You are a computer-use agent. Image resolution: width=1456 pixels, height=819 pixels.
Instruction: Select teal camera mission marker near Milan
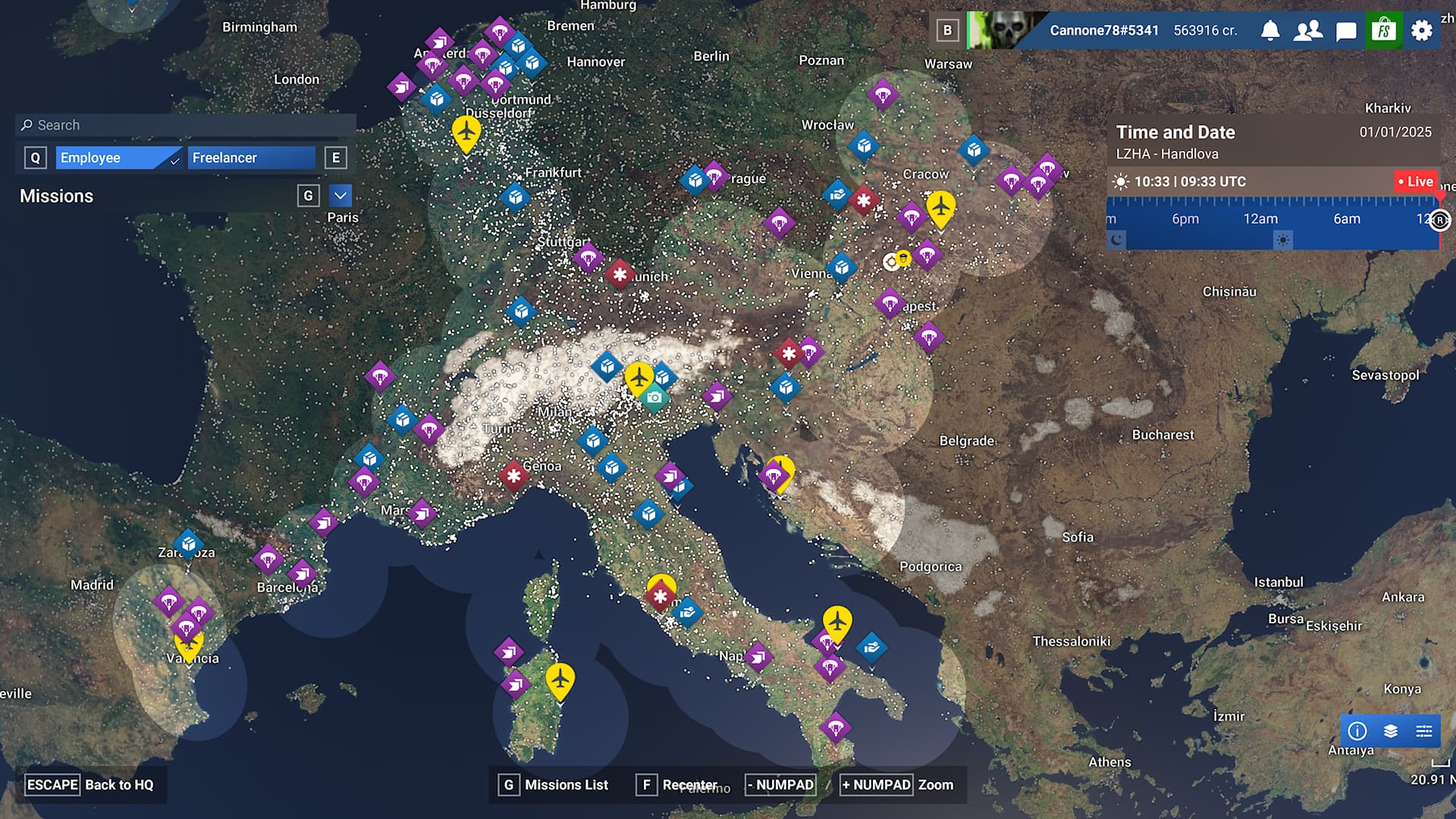point(654,397)
